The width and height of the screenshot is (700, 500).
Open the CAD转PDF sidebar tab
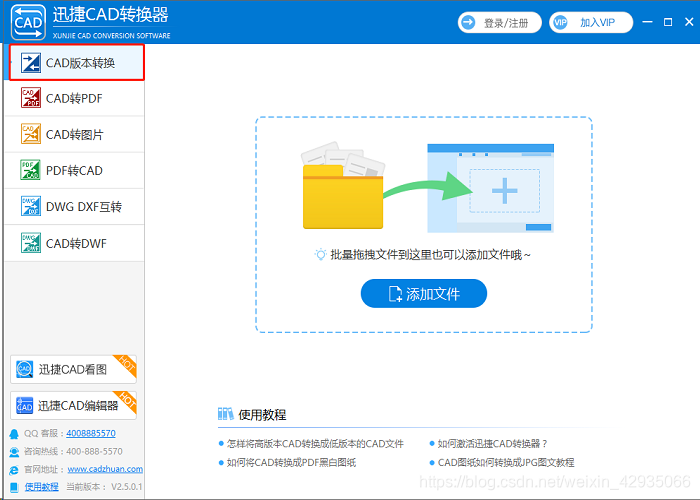[74, 98]
